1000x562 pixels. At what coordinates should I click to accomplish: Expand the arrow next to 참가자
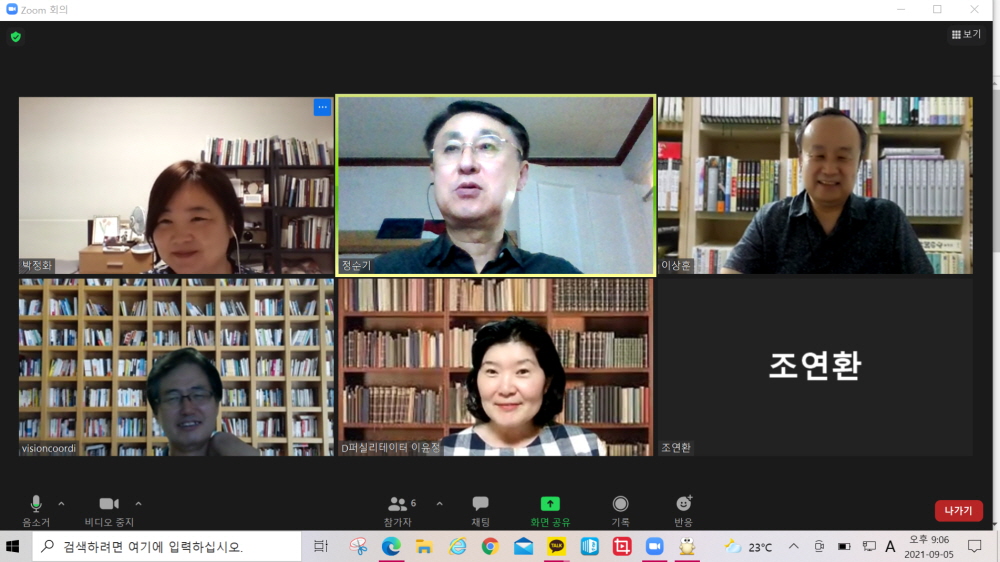click(439, 504)
